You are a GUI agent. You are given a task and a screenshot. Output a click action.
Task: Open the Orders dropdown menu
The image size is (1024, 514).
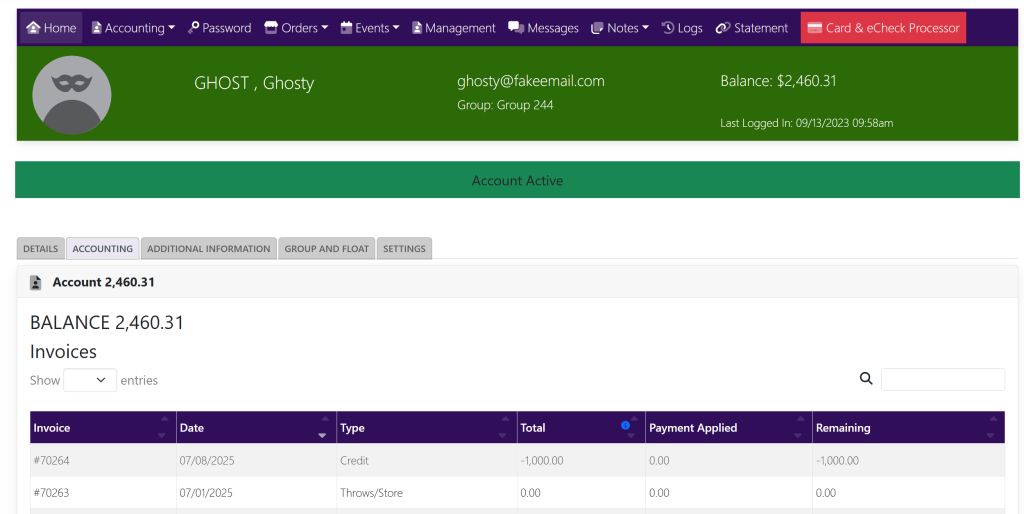296,28
